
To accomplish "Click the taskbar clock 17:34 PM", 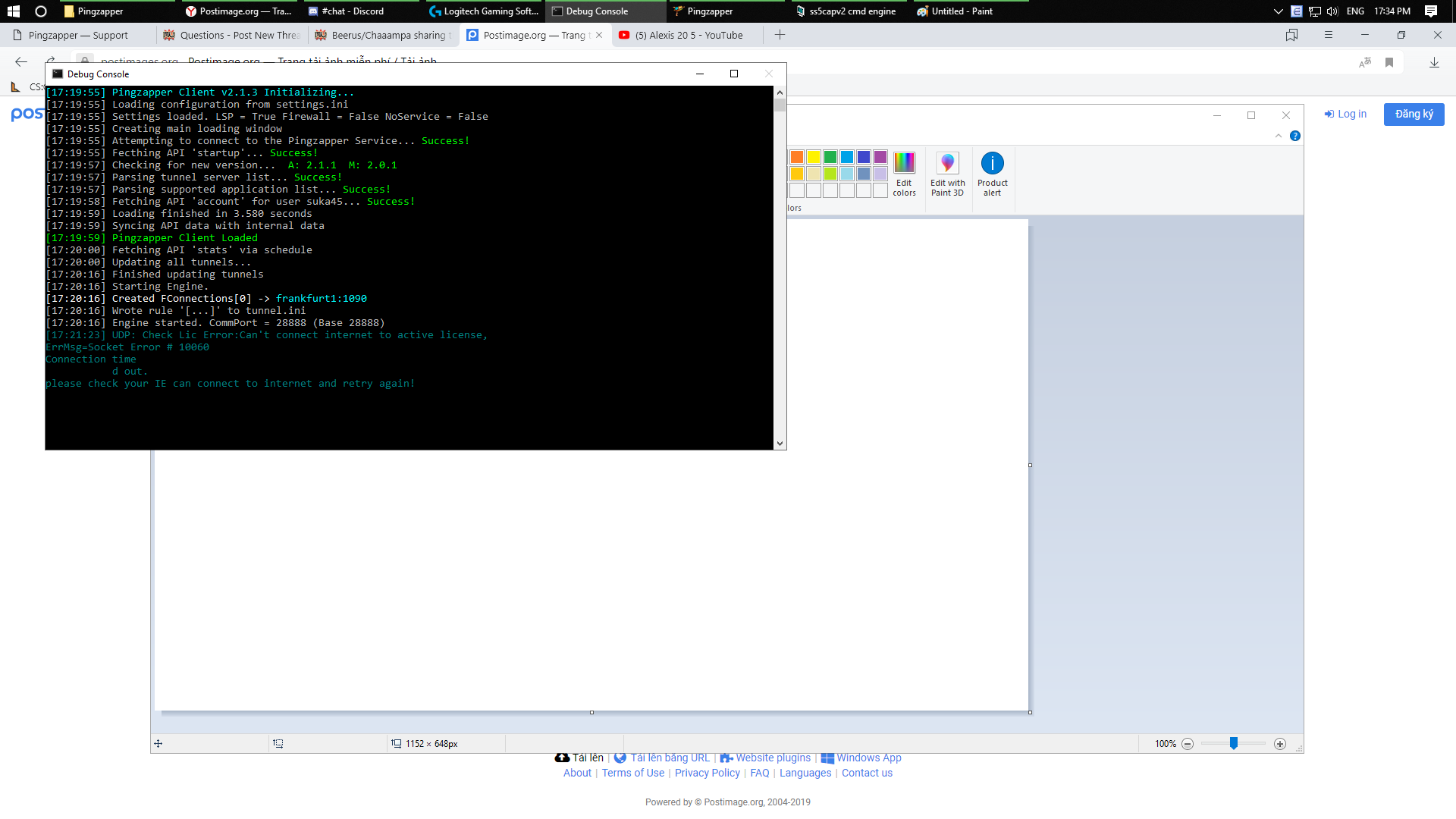I will point(1392,11).
